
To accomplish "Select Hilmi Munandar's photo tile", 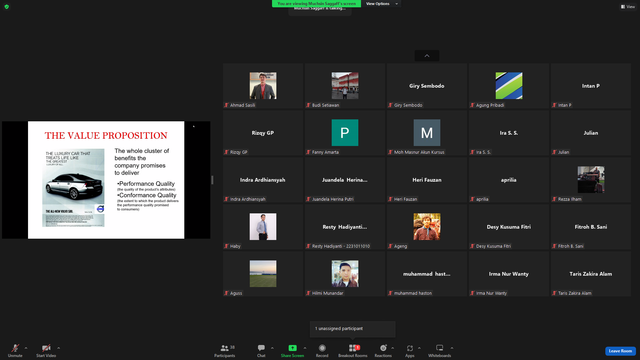I will tap(345, 273).
